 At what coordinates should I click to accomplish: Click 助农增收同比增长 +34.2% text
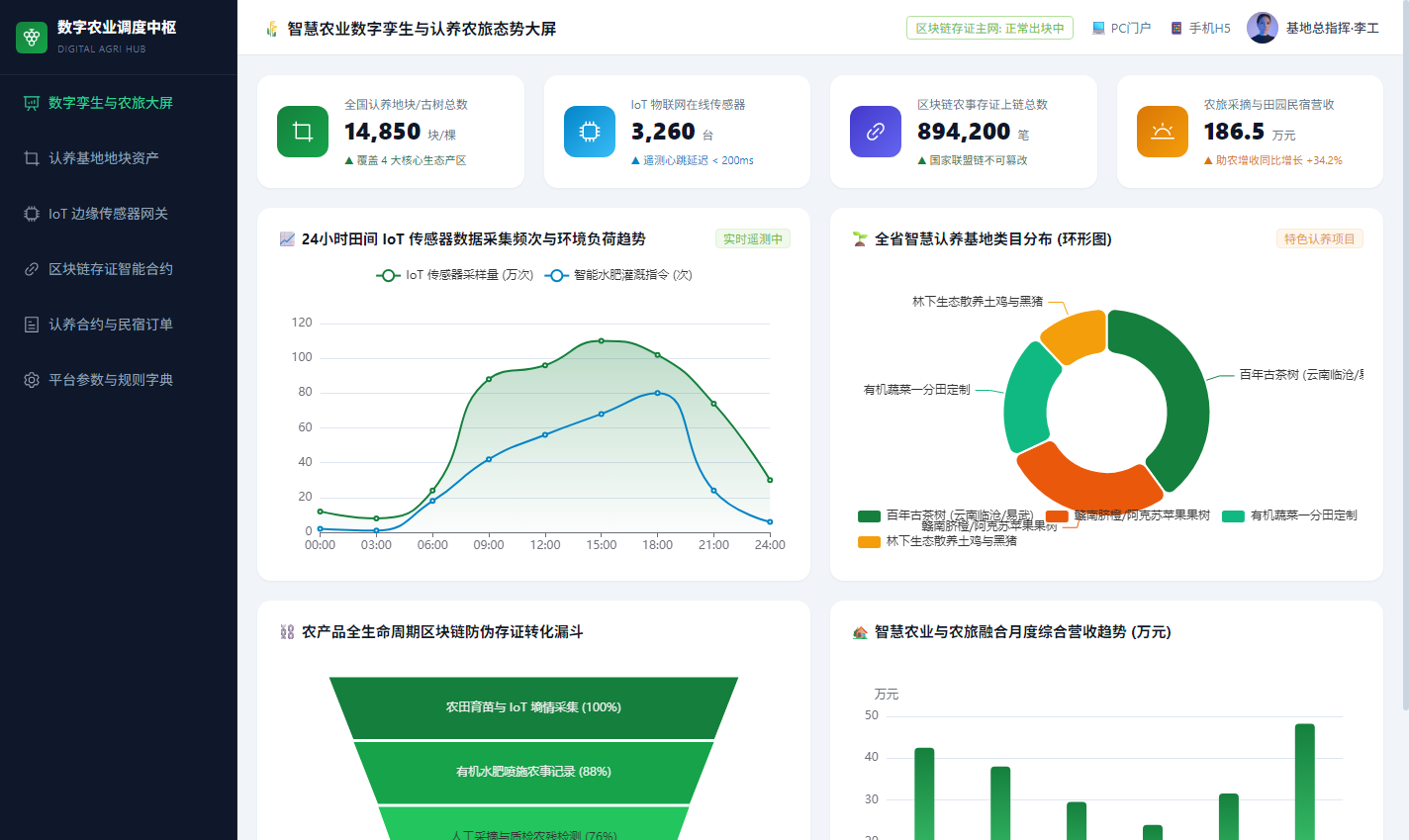click(1273, 160)
